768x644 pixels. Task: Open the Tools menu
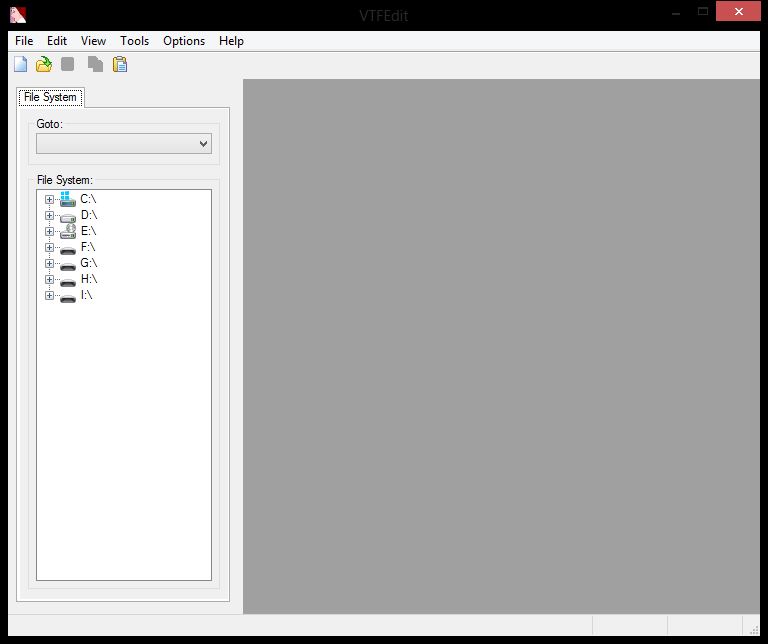(x=134, y=41)
